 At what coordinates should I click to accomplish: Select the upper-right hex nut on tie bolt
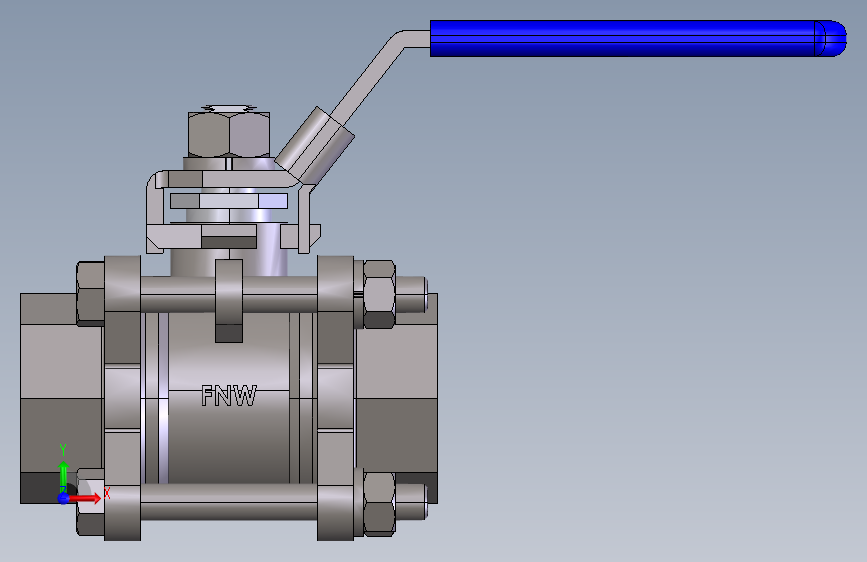coord(379,294)
